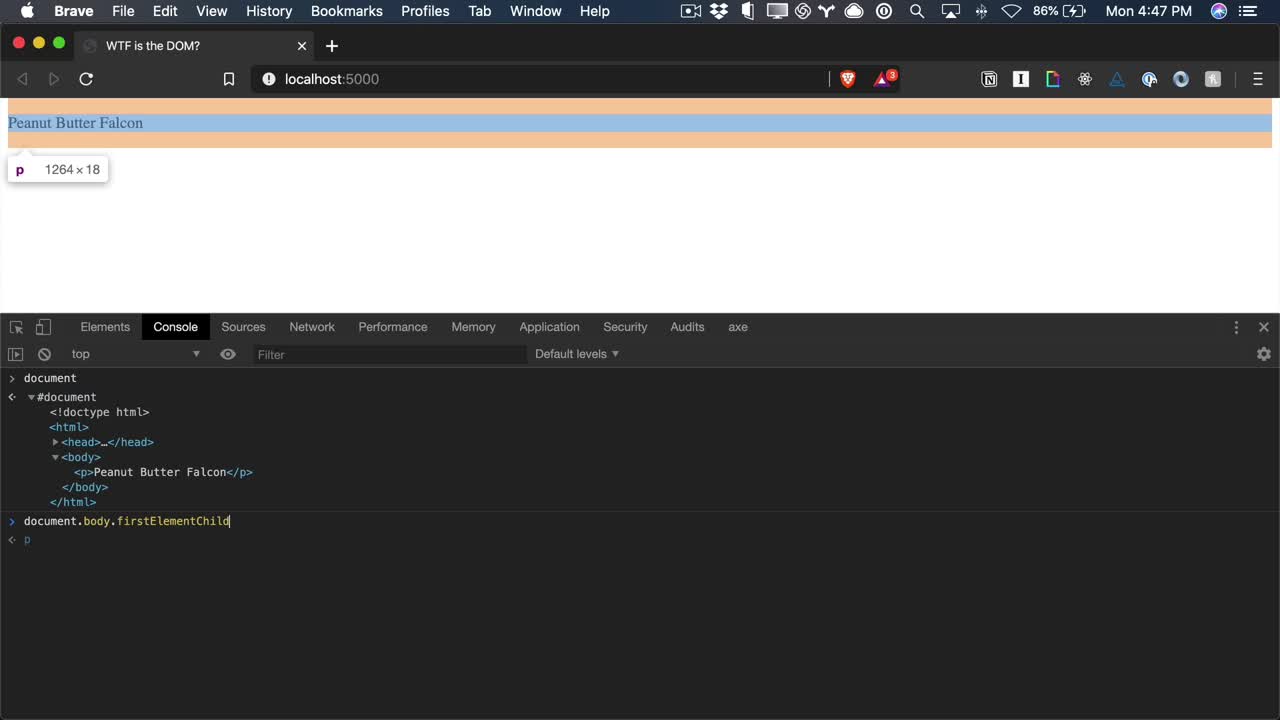Open DevTools three-dot customize menu
Viewport: 1280px width, 720px height.
pyautogui.click(x=1236, y=327)
